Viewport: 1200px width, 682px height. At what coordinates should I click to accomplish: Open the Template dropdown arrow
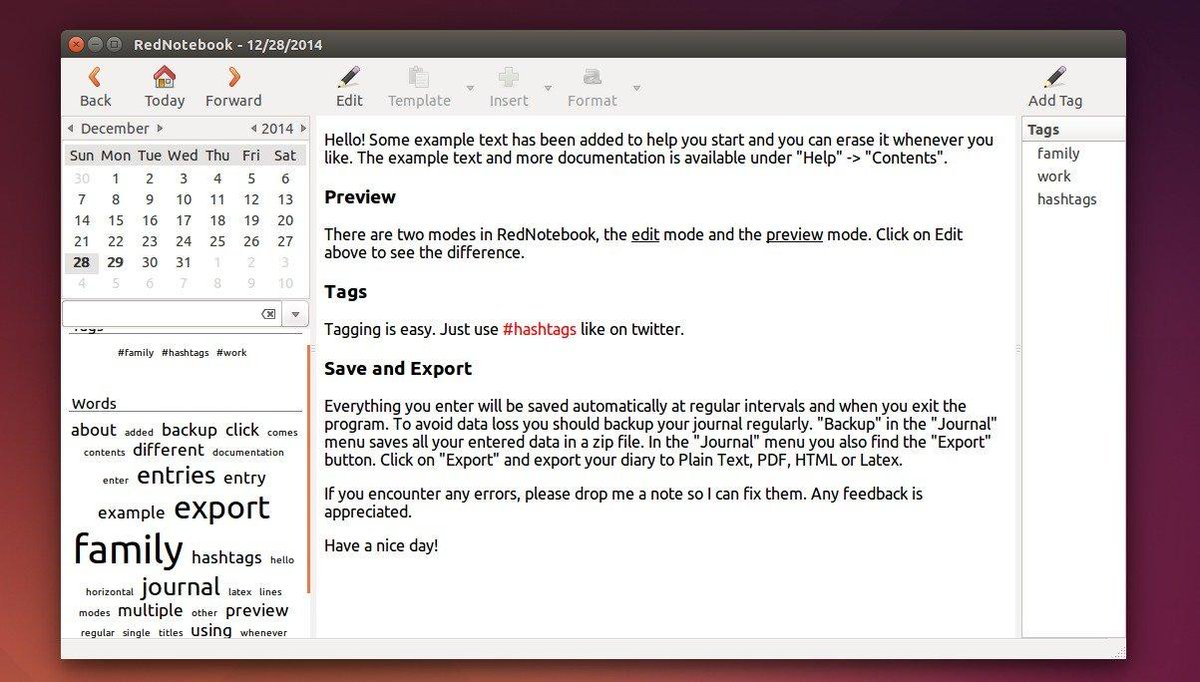click(470, 88)
